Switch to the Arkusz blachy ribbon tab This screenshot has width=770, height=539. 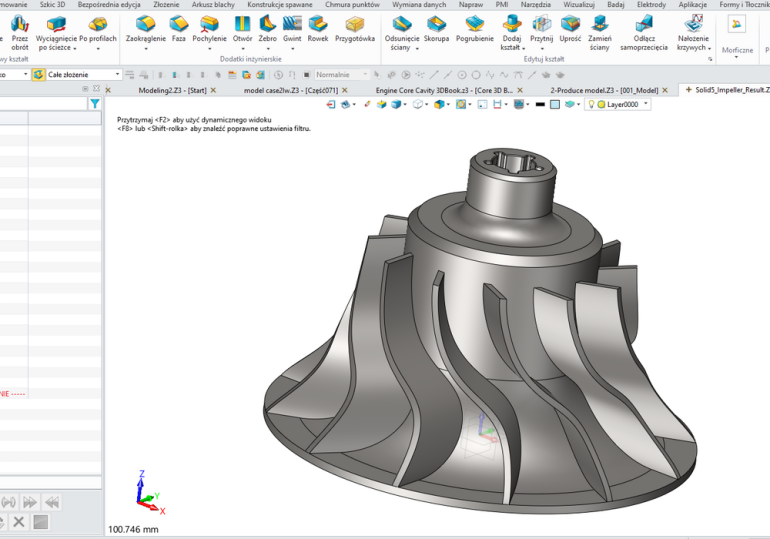[x=209, y=5]
